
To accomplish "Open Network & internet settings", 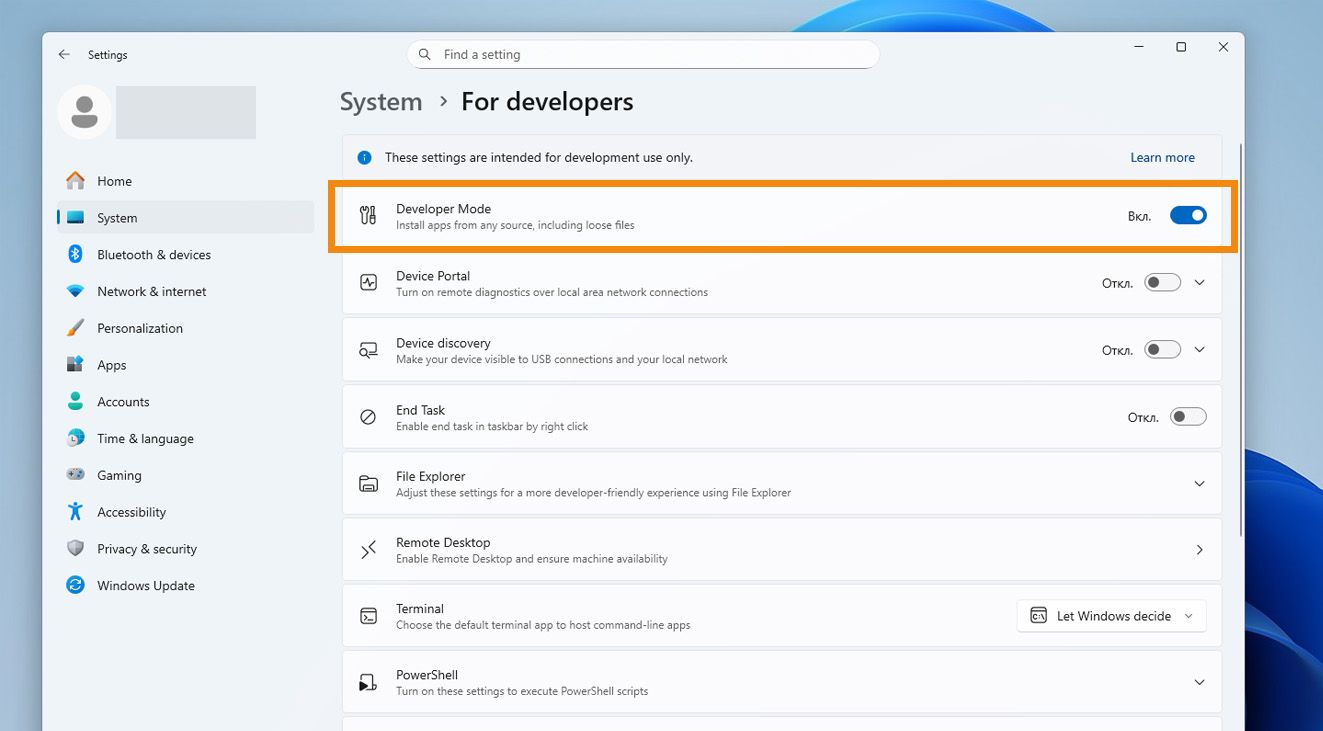I will coord(151,291).
